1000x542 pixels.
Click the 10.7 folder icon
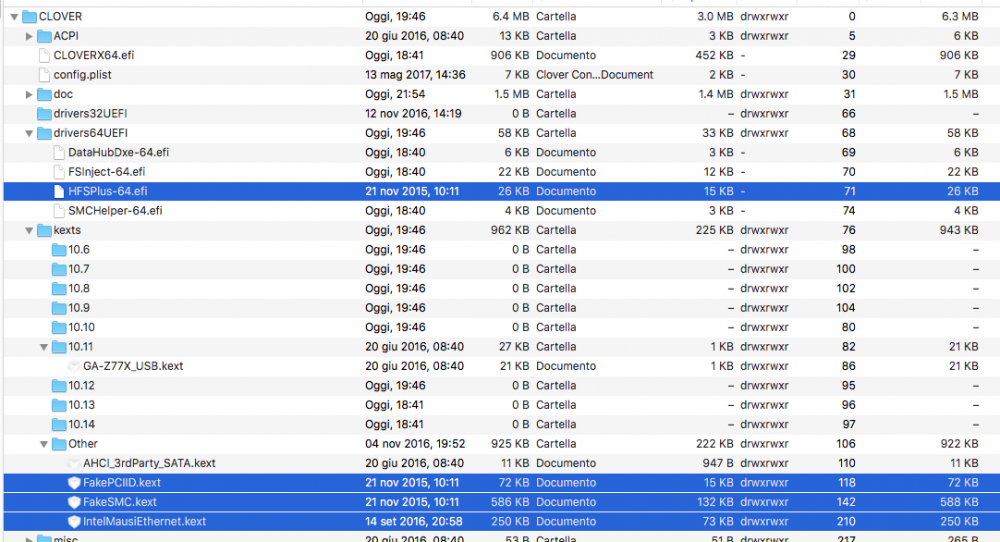(59, 269)
